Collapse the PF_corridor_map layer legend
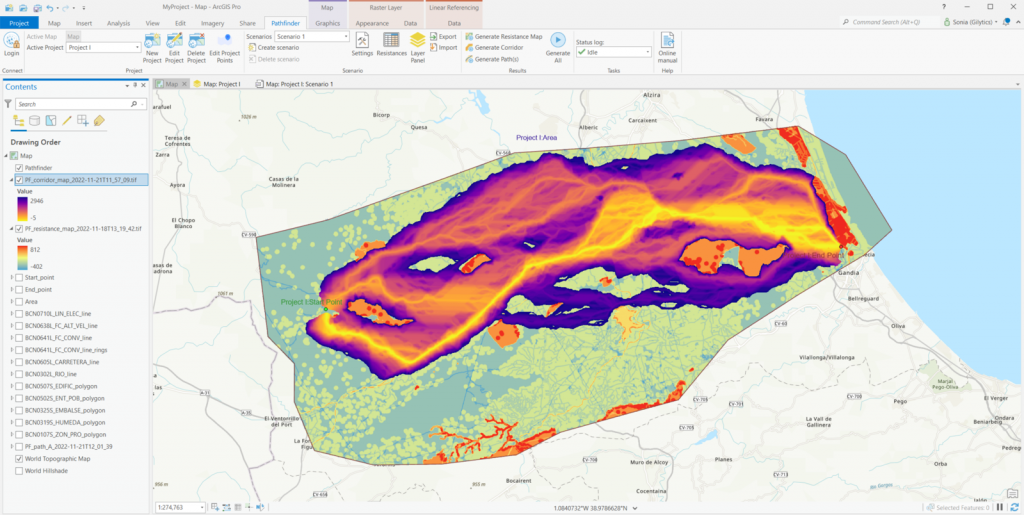 [x=12, y=179]
